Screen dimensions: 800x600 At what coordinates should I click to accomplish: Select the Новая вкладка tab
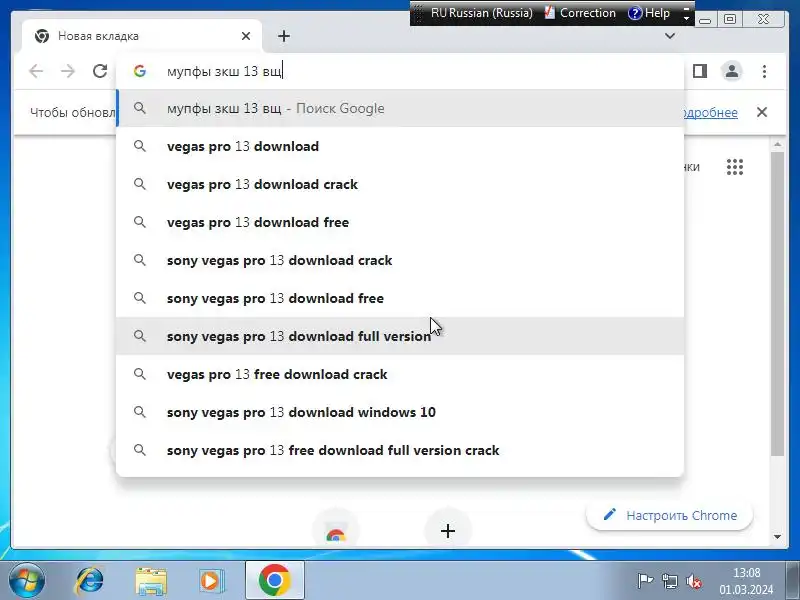pyautogui.click(x=142, y=36)
